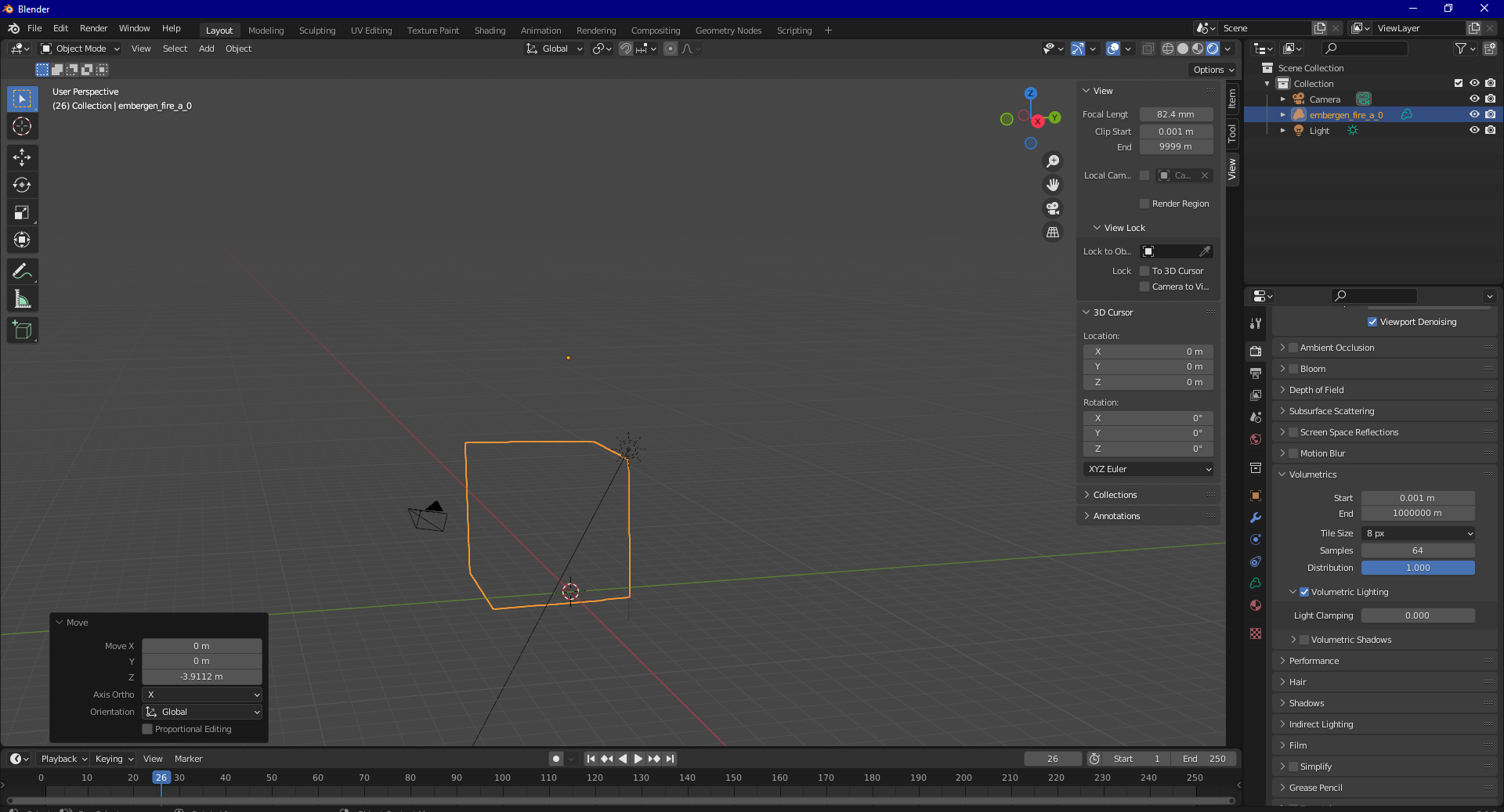Open the Keying popover in timeline
The width and height of the screenshot is (1504, 812).
tap(114, 759)
